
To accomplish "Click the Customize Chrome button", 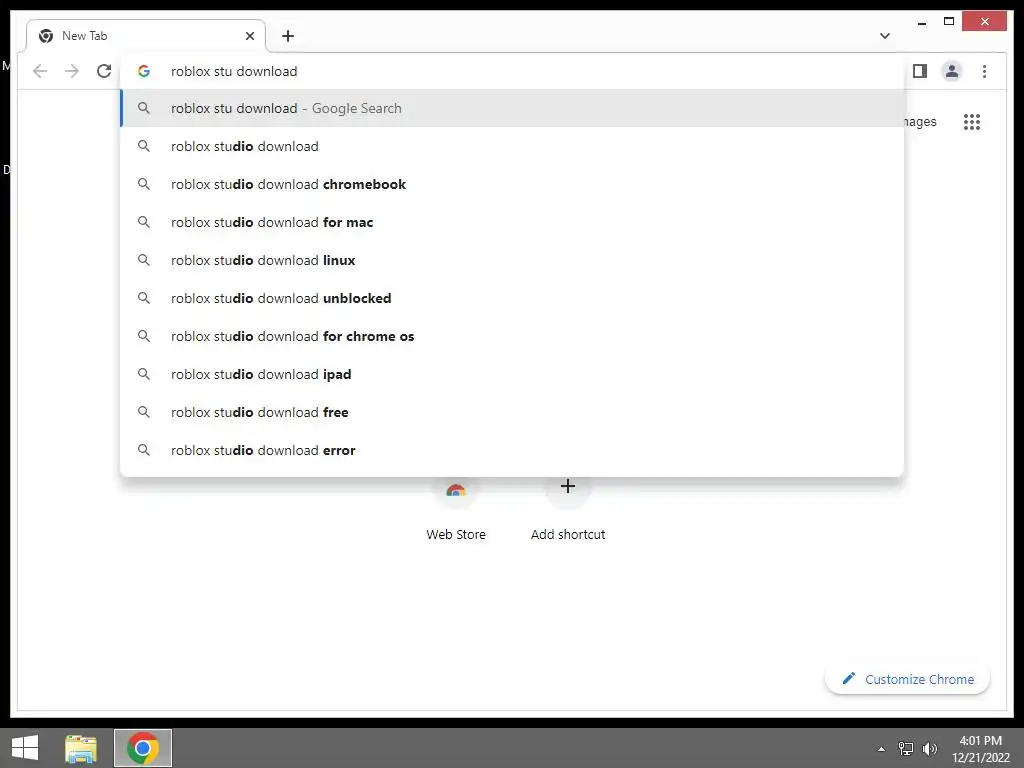I will (x=908, y=679).
